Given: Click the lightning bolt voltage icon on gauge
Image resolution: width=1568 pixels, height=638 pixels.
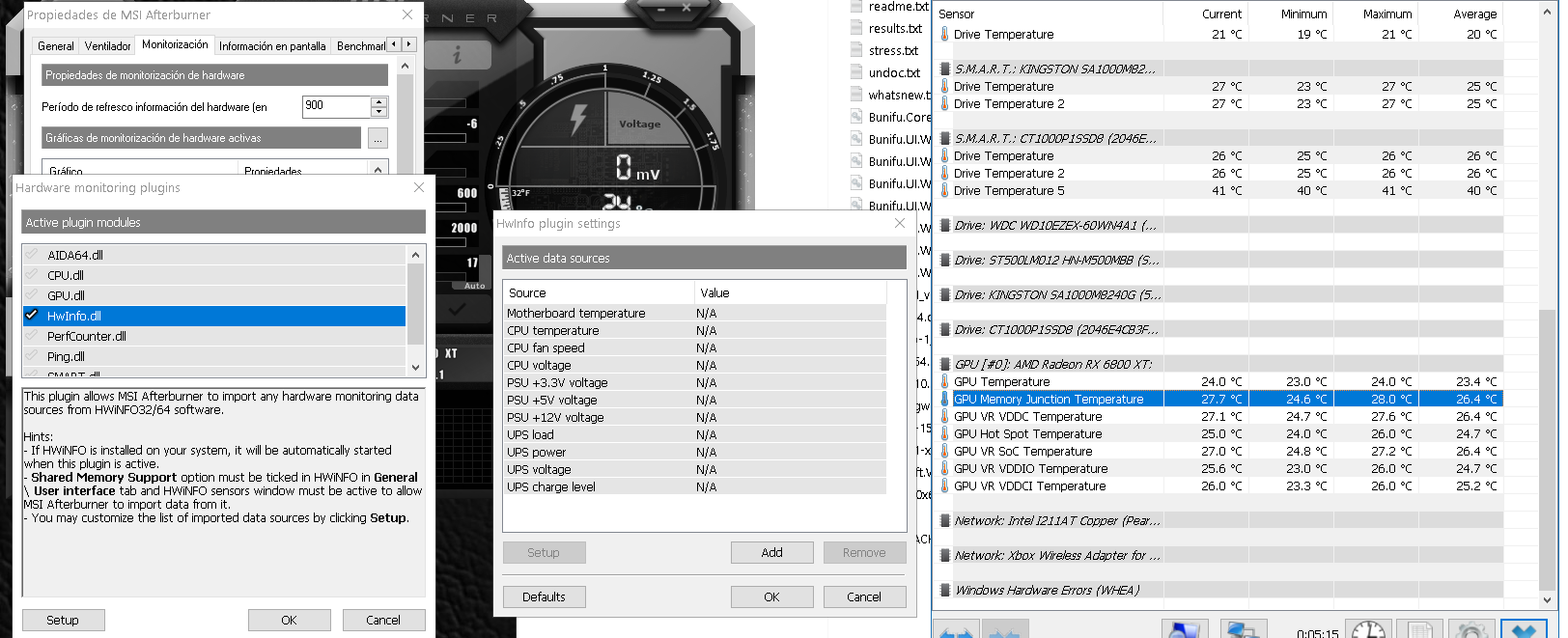Looking at the screenshot, I should (x=578, y=120).
